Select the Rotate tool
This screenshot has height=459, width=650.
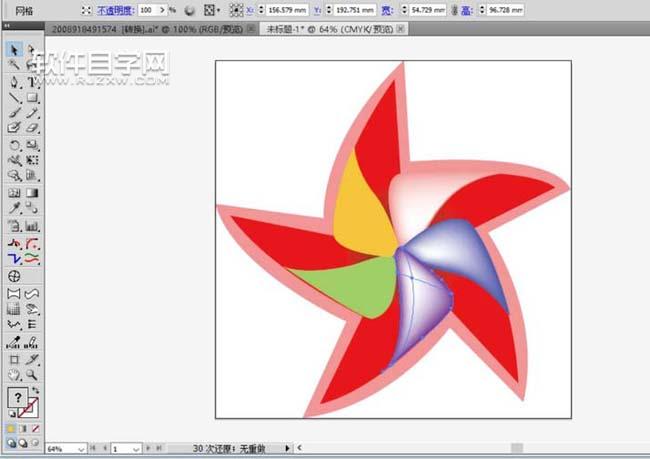tap(15, 144)
